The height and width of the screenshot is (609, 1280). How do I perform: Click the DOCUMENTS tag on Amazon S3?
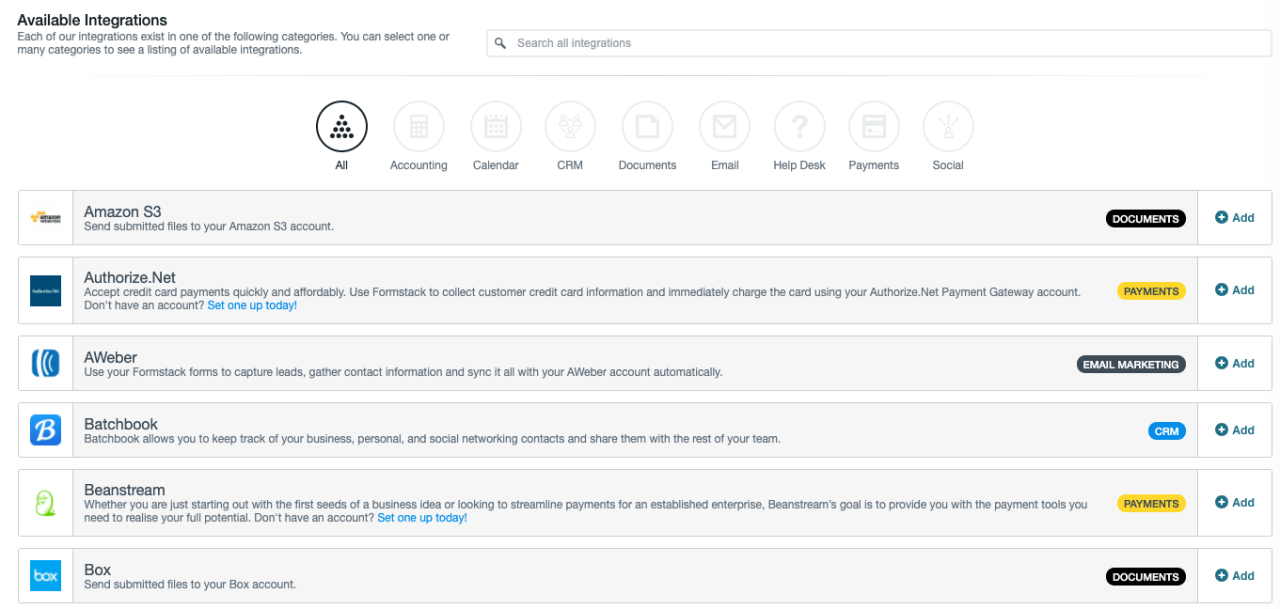(1146, 219)
